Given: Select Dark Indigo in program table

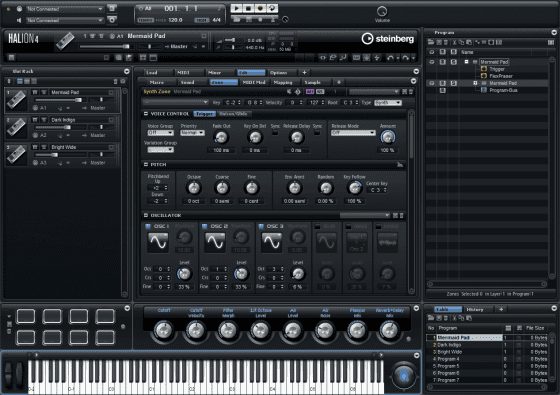Looking at the screenshot, I should (x=449, y=345).
